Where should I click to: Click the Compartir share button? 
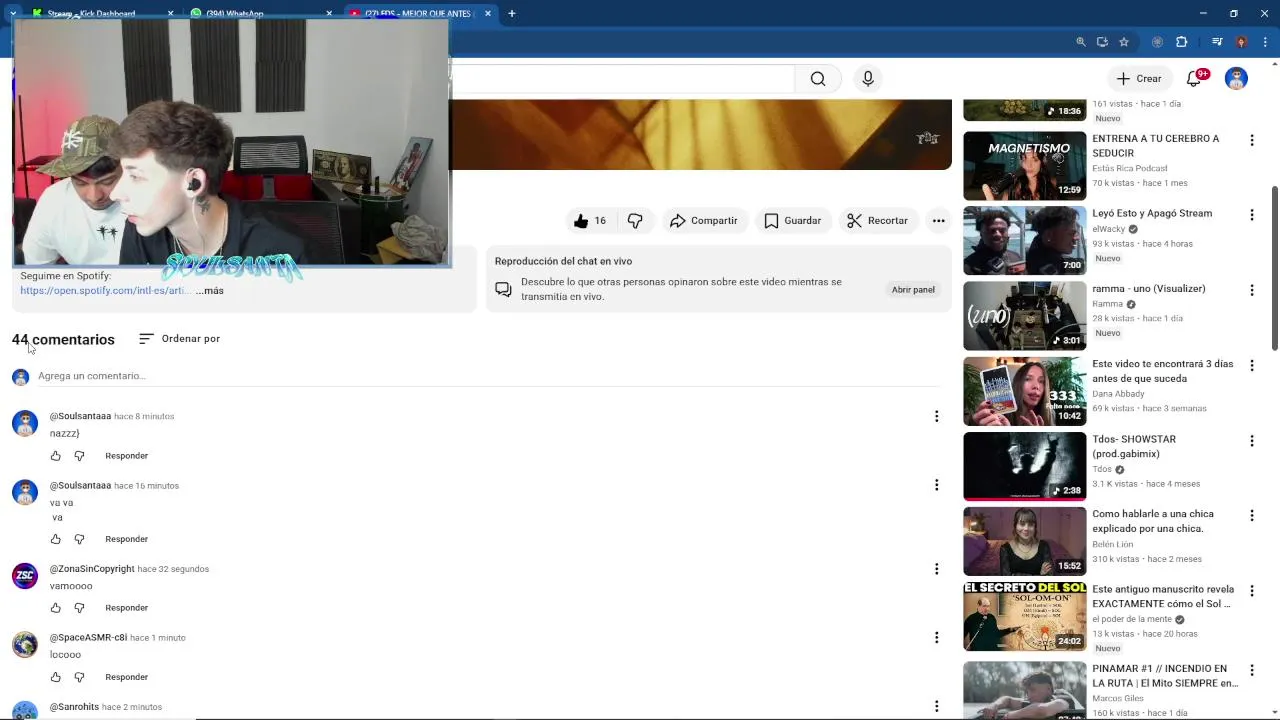[x=704, y=221]
